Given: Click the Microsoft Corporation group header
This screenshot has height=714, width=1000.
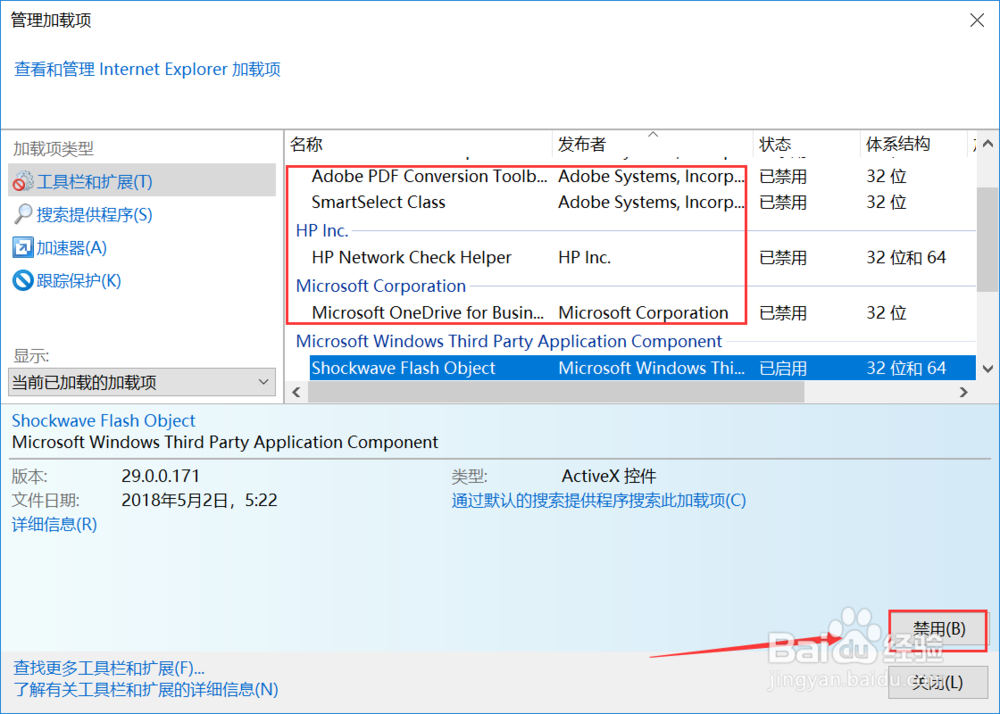Looking at the screenshot, I should point(381,286).
